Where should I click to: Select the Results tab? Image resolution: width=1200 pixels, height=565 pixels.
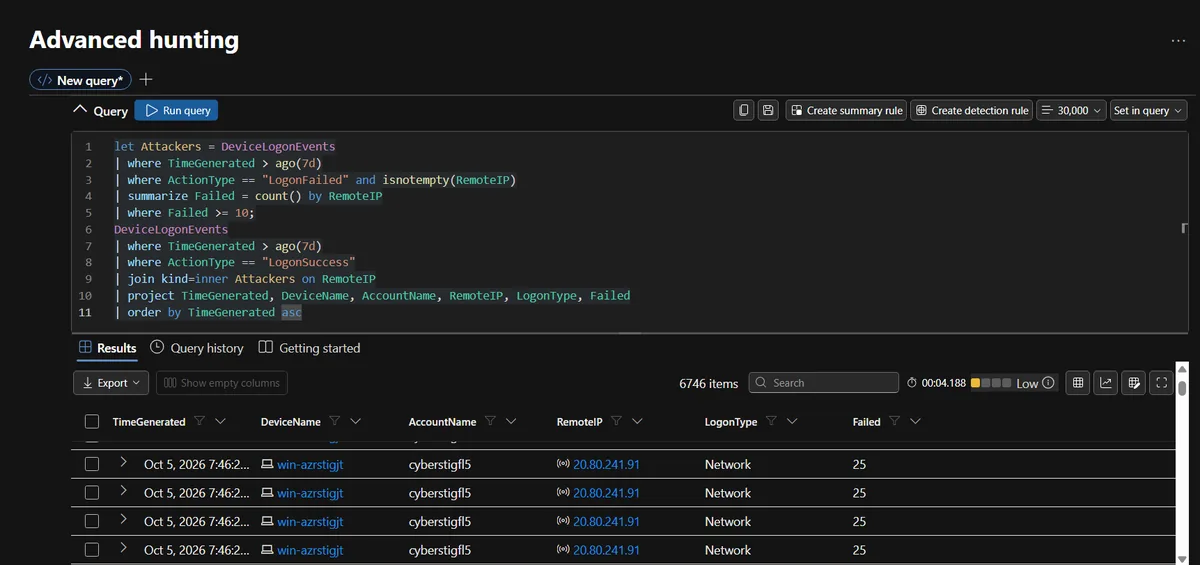click(108, 348)
